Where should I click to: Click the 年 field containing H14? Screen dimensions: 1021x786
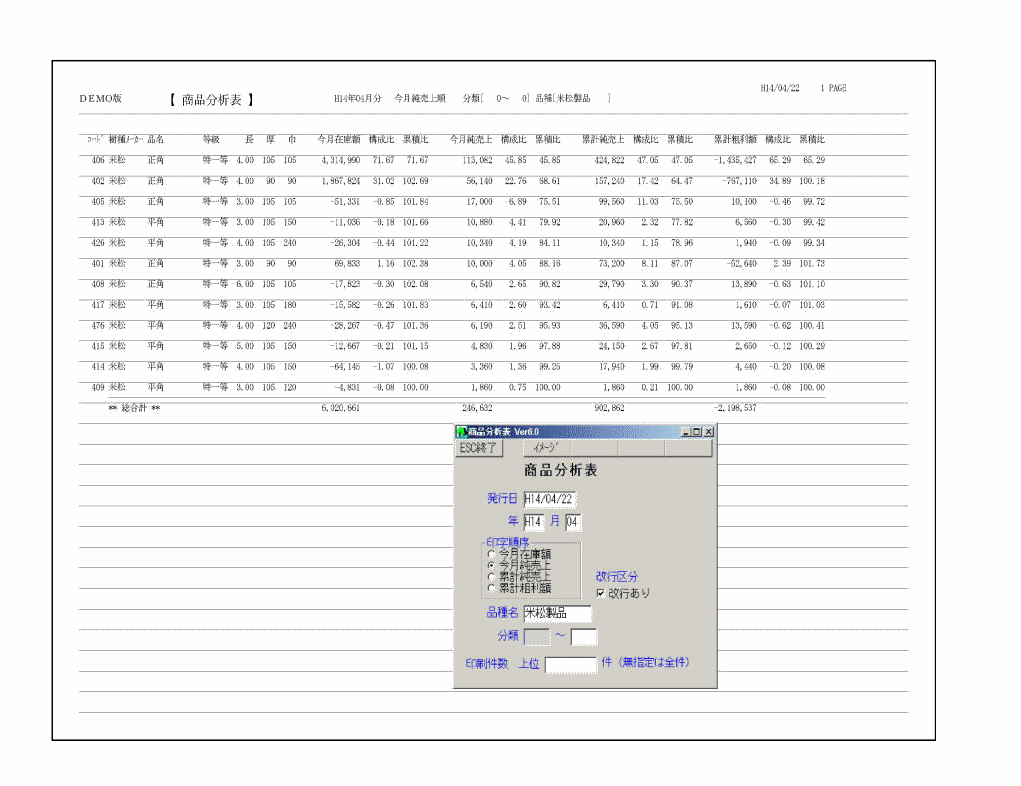(x=533, y=522)
